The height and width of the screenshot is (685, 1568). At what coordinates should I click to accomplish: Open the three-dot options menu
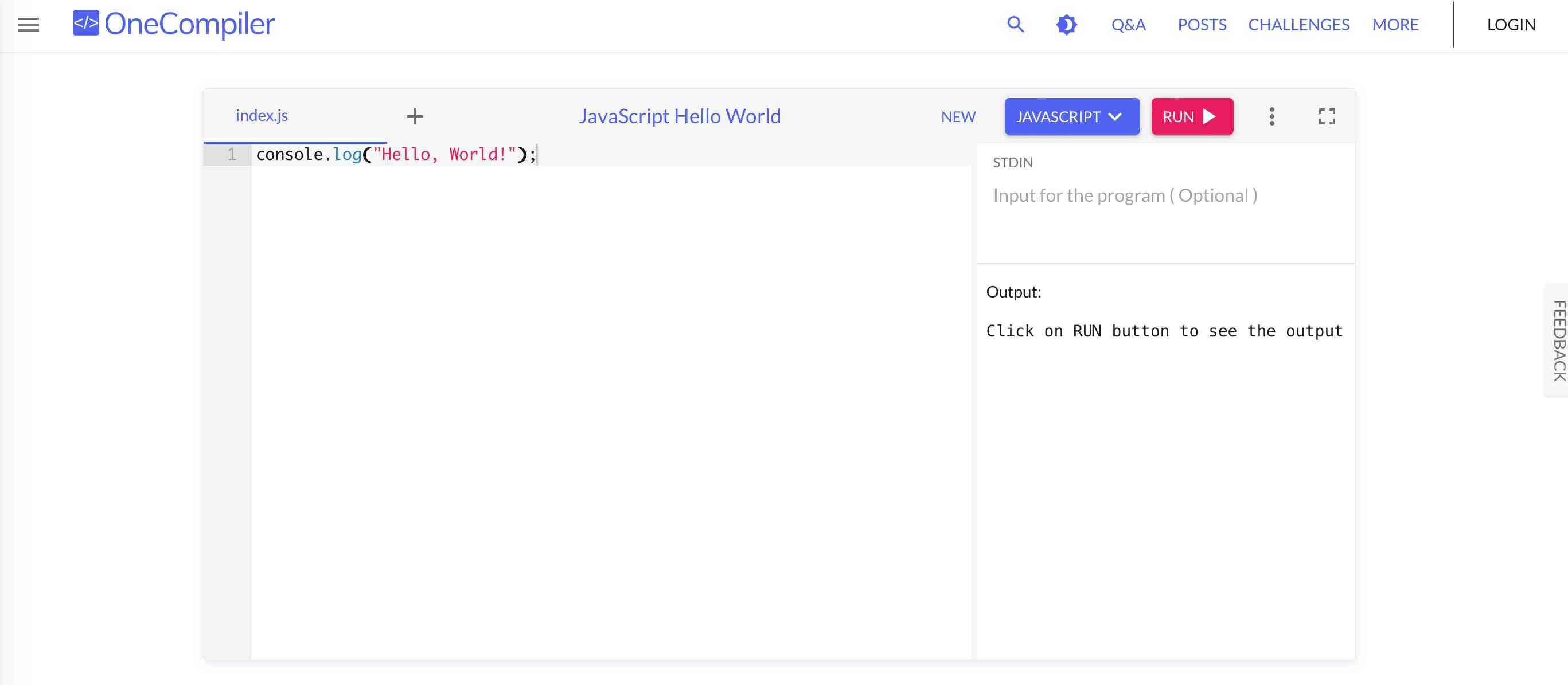1271,116
